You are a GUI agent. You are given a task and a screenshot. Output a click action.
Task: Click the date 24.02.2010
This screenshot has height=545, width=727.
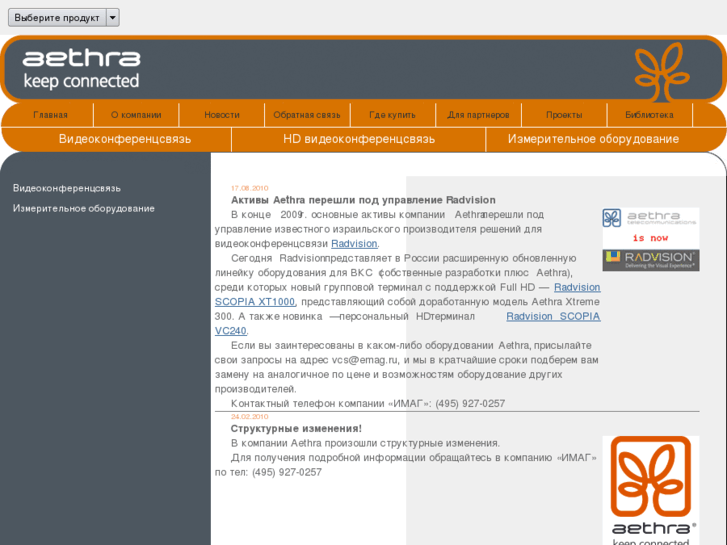point(249,417)
